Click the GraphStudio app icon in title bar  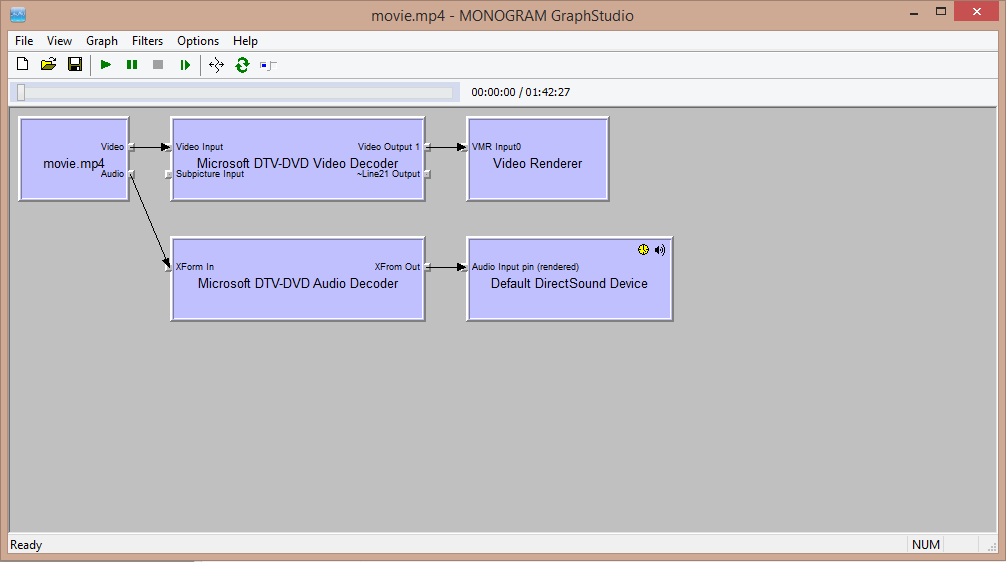point(18,15)
